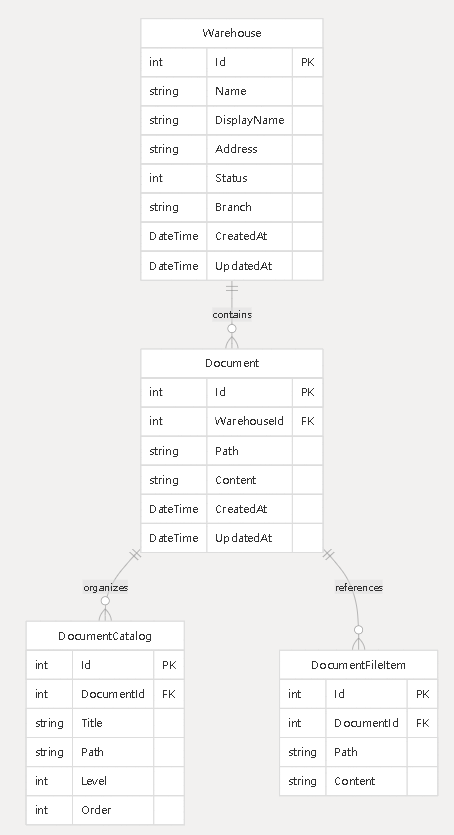Screen dimensions: 454x835
Task: Click the DocumentCatalog table title
Action: (105, 636)
